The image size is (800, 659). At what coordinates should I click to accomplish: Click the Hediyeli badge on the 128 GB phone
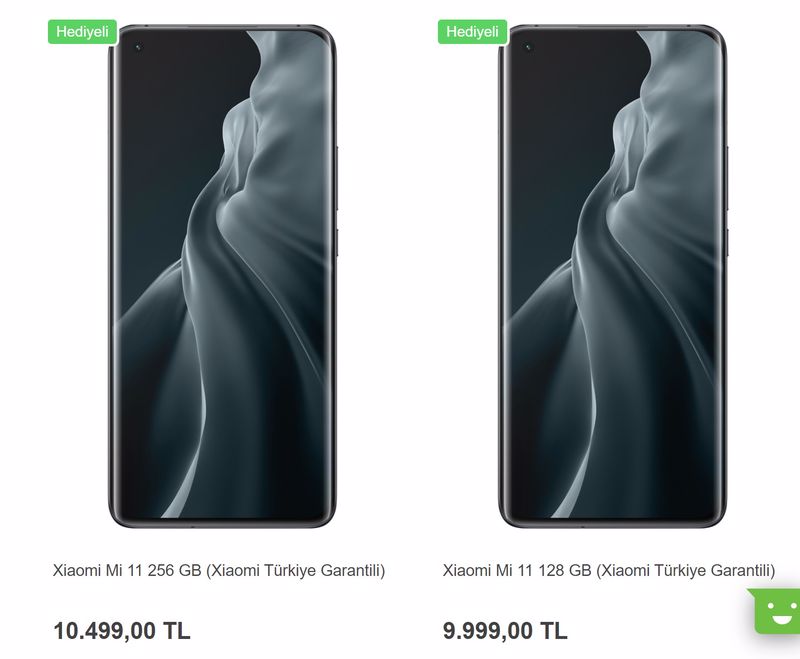coord(472,32)
